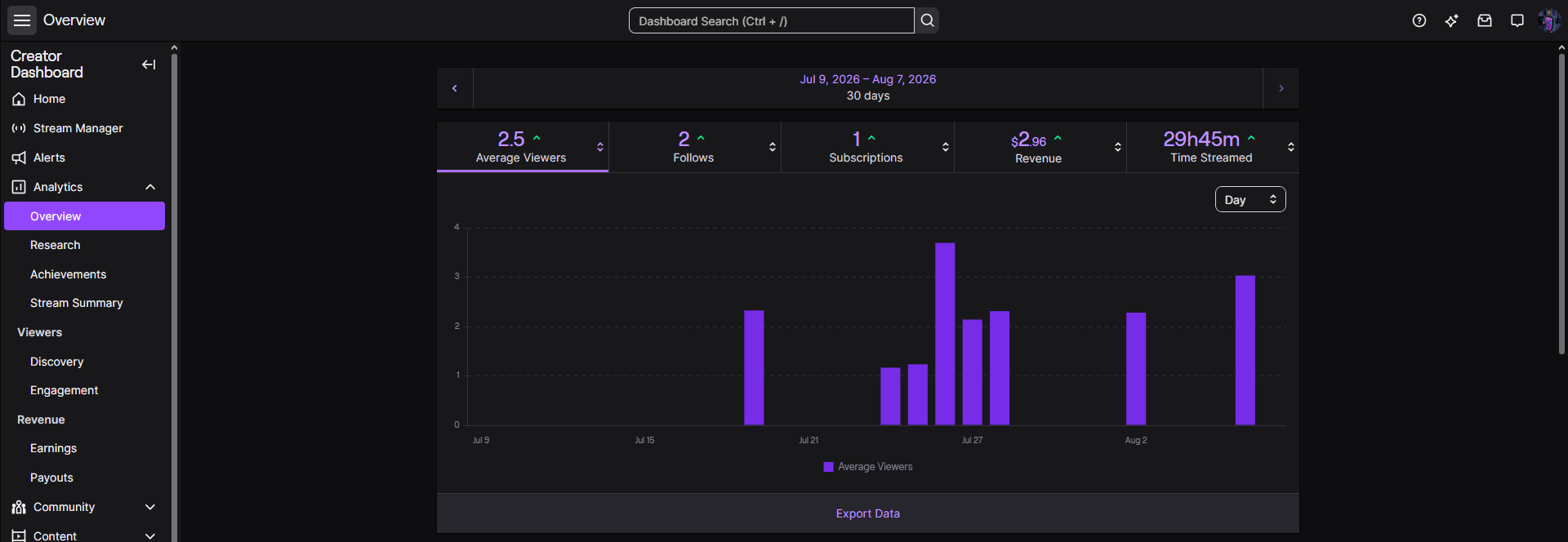
Task: Collapse sidebar with the arrow icon
Action: (x=149, y=64)
